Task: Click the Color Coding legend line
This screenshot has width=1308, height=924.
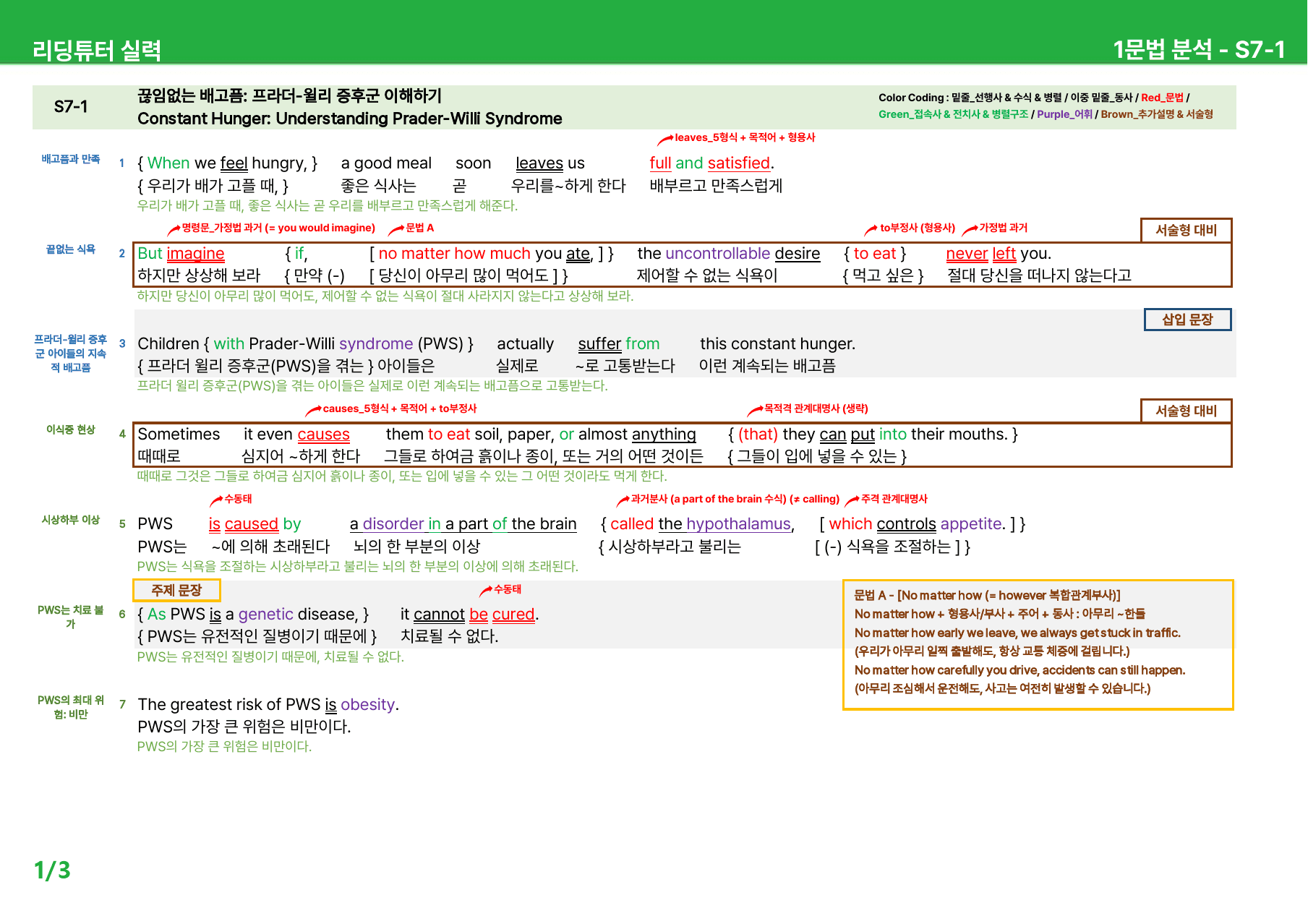Action: 1034,98
